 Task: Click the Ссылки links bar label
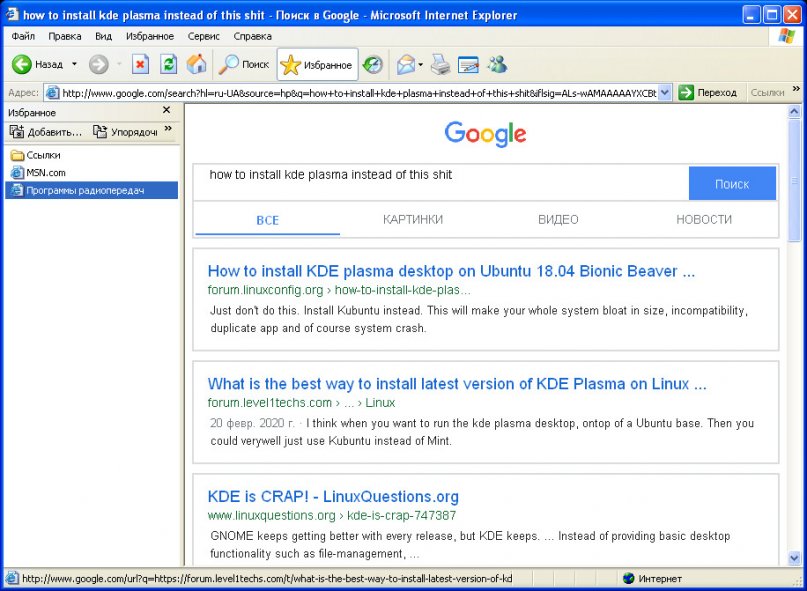click(x=767, y=93)
